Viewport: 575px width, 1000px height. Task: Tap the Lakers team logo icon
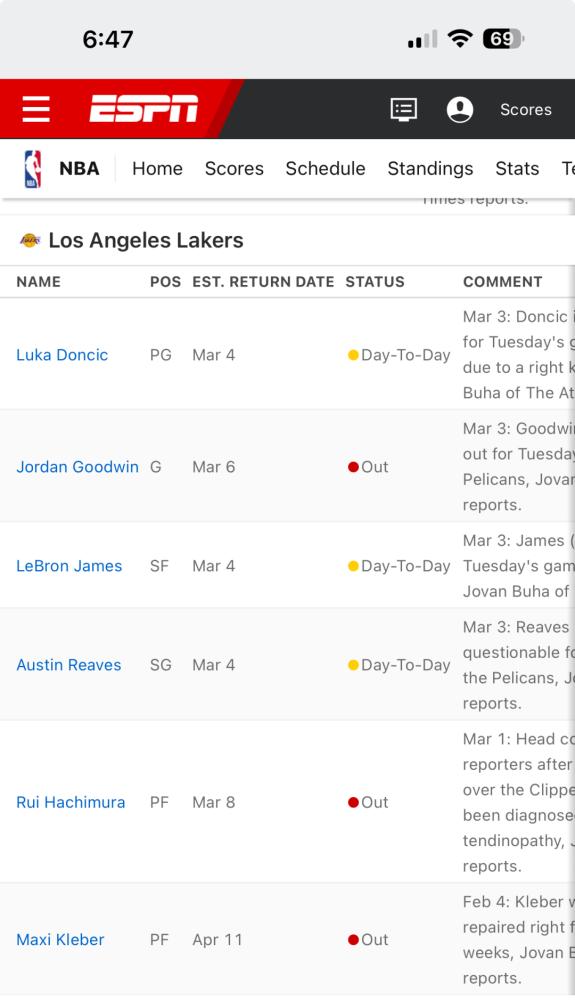click(30, 240)
